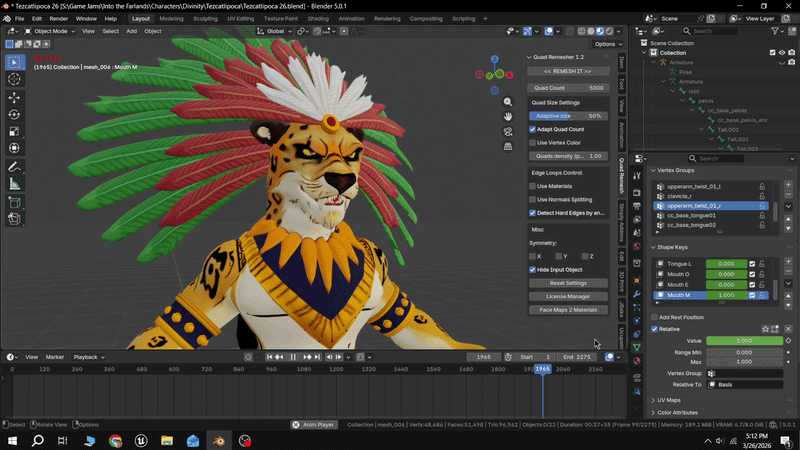Viewport: 800px width, 450px height.
Task: Click Face Maps 2 Materials button
Action: click(568, 310)
